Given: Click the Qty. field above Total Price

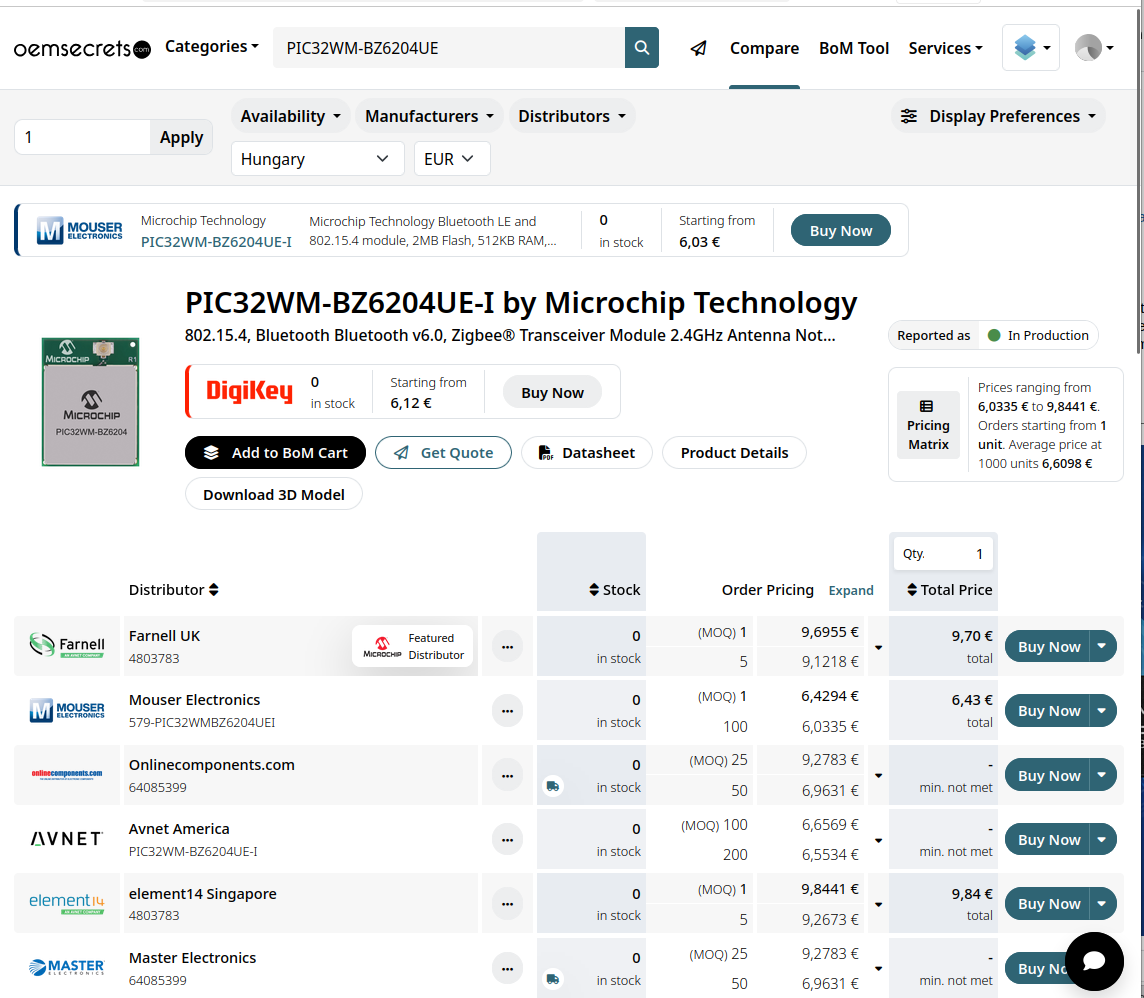Looking at the screenshot, I should (x=943, y=554).
